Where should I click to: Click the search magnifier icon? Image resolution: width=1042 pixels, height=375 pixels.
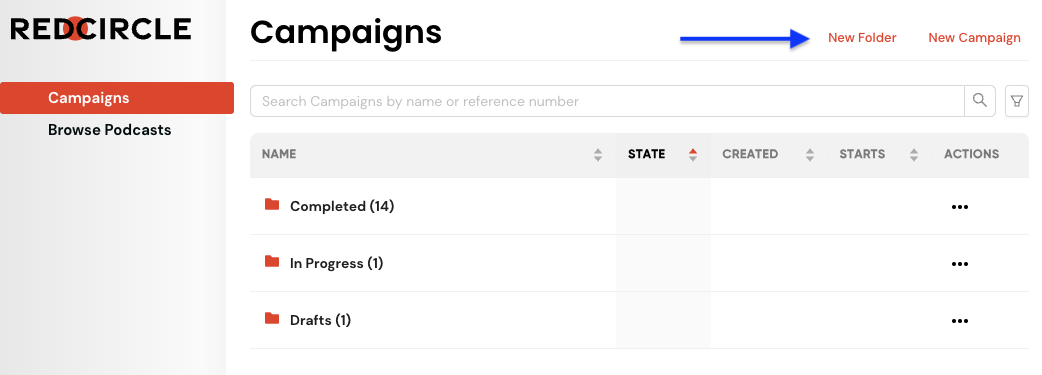(980, 100)
